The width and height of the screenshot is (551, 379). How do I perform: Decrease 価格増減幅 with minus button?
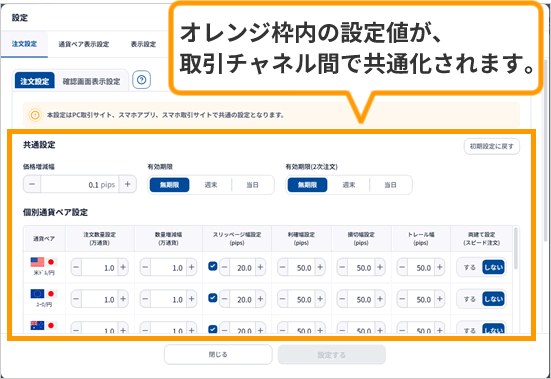(32, 184)
